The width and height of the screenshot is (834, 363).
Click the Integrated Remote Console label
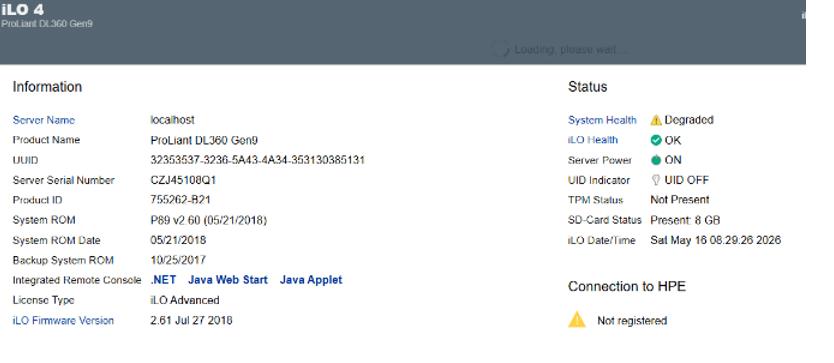coord(77,280)
